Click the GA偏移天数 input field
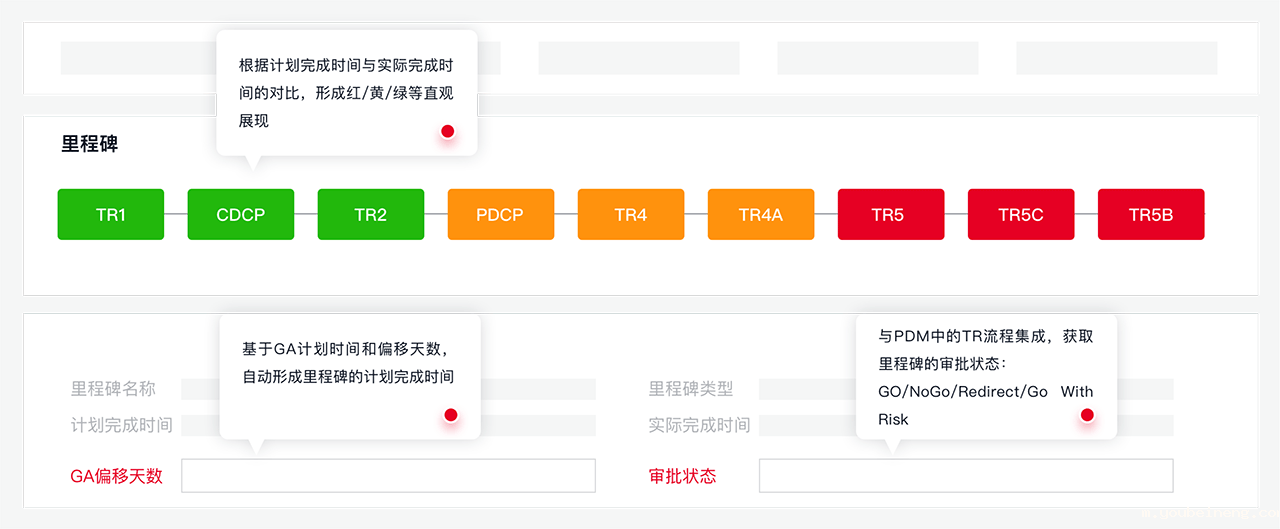The height and width of the screenshot is (529, 1280). point(388,476)
